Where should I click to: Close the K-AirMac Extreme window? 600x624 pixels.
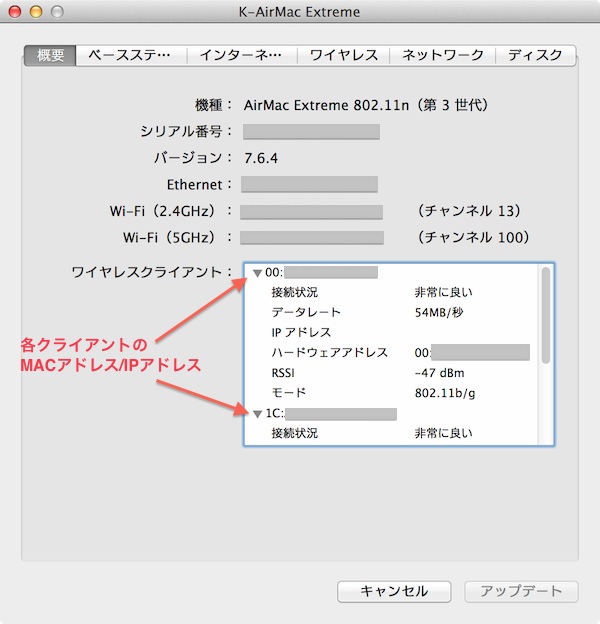coord(15,12)
